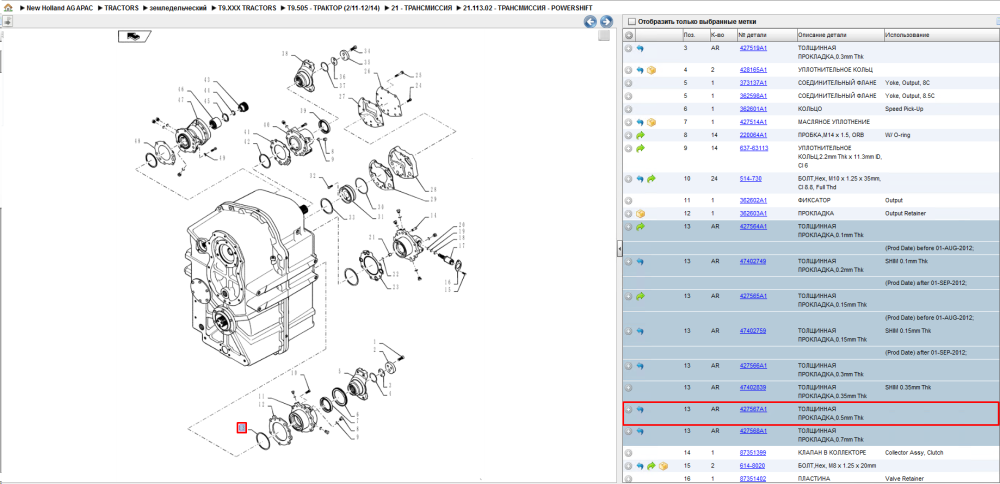This screenshot has height=484, width=1000.
Task: Open New Holland AG APAC breadcrumb
Action: pos(61,8)
